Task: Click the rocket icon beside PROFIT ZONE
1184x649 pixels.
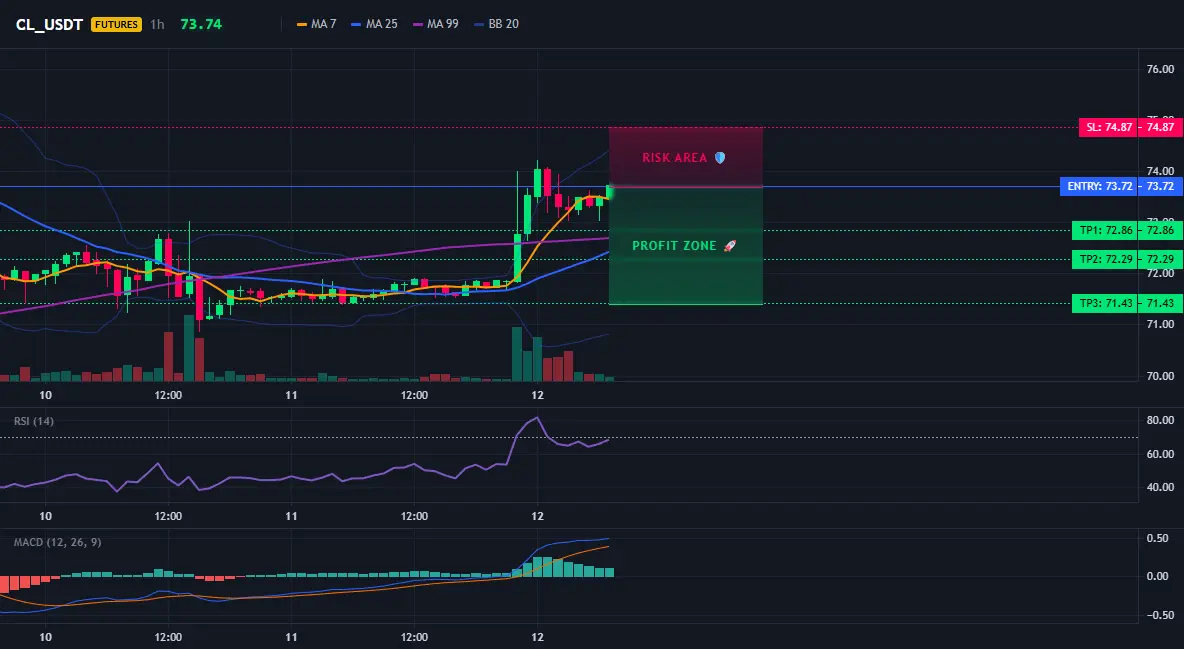Action: (729, 246)
